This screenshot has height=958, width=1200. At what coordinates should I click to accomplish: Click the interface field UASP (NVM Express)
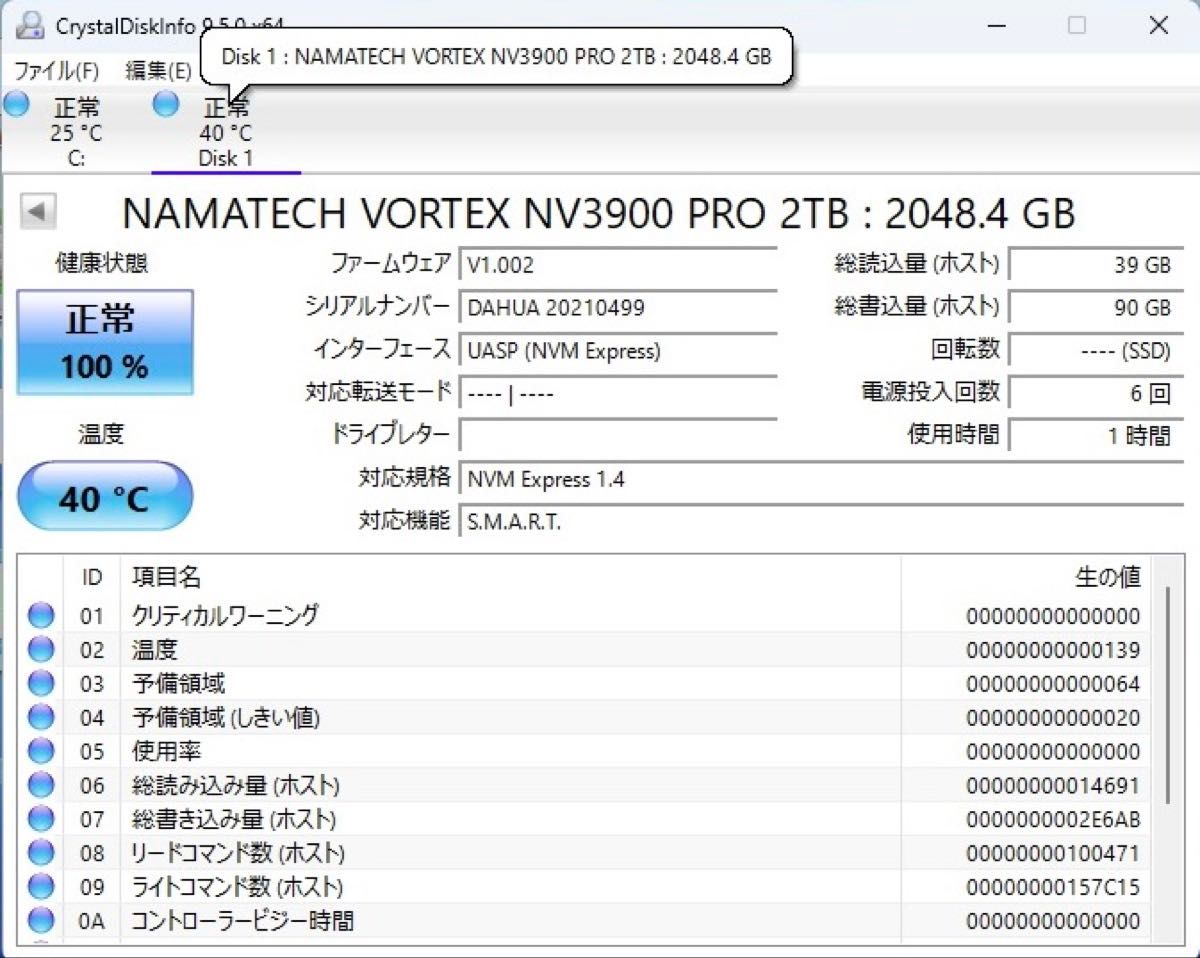tap(618, 351)
